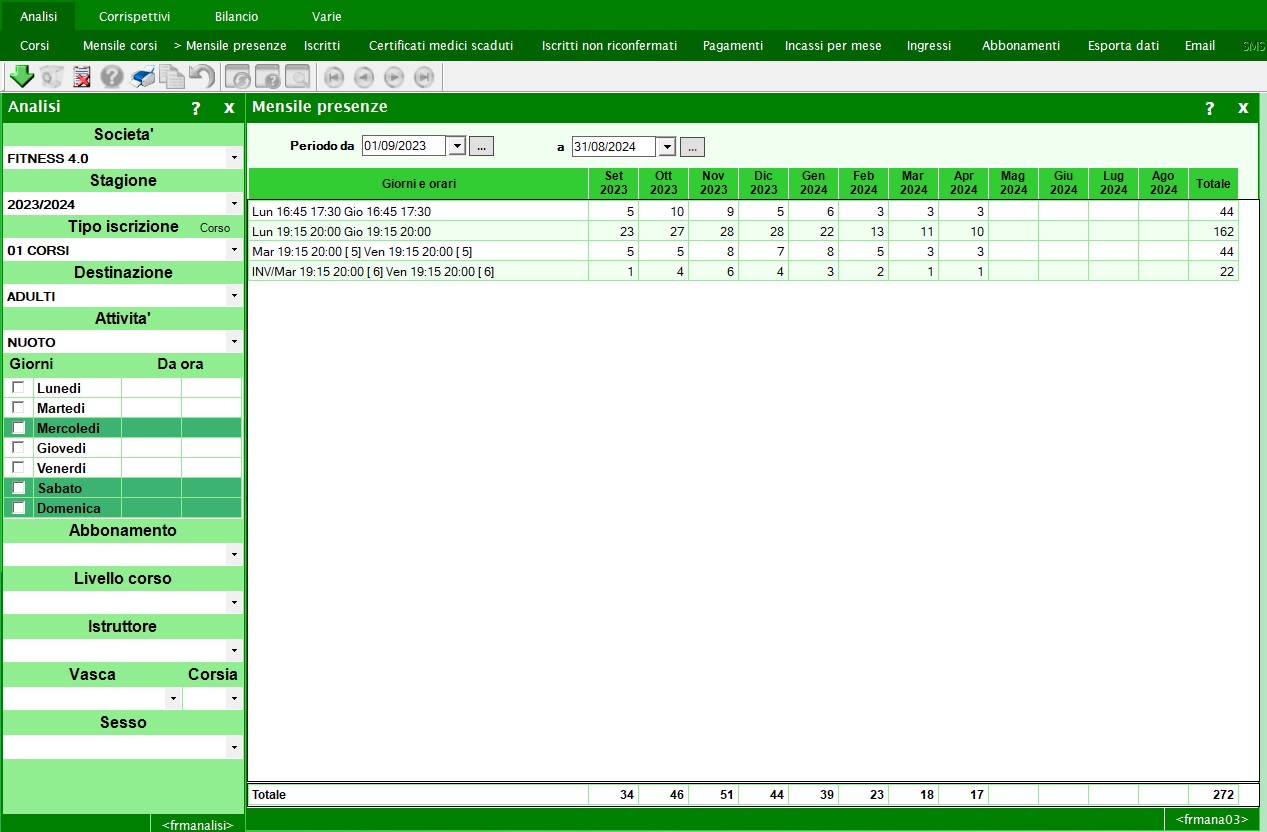Select row Lun 19:15 20:00 Gio 19:15 20:00
Viewport: 1267px width, 832px height.
[743, 231]
